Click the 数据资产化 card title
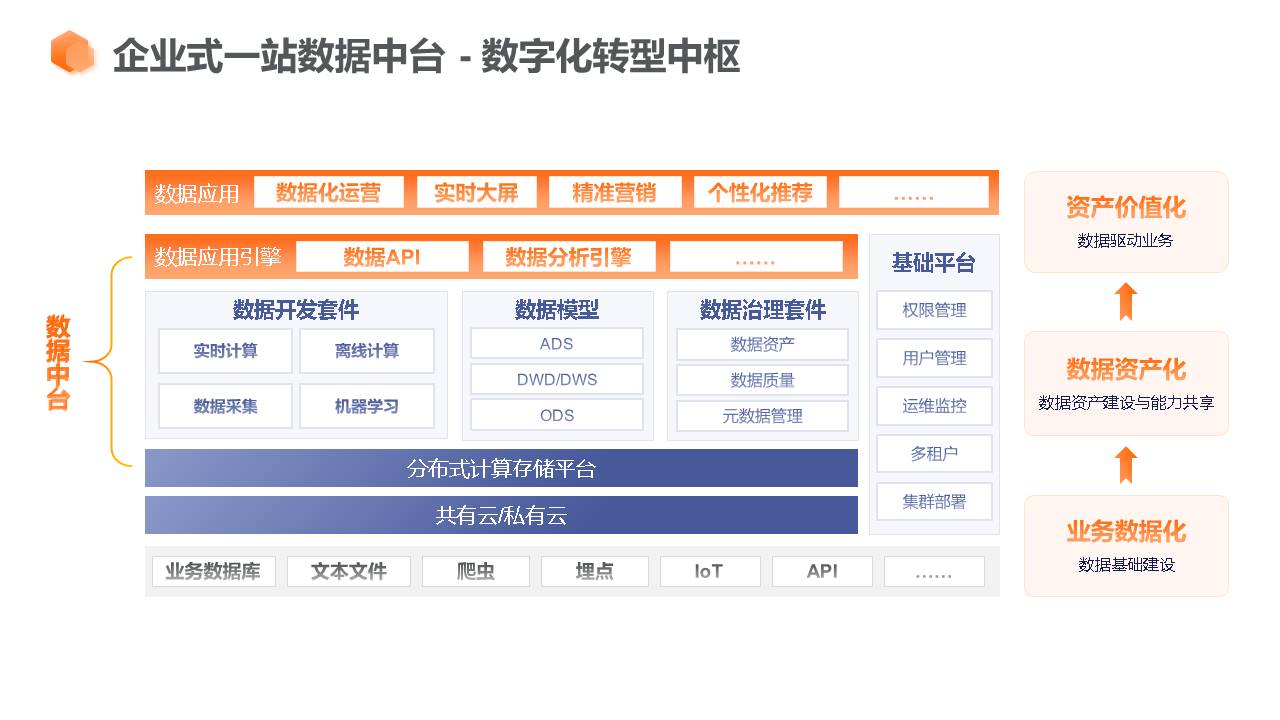 (1126, 369)
